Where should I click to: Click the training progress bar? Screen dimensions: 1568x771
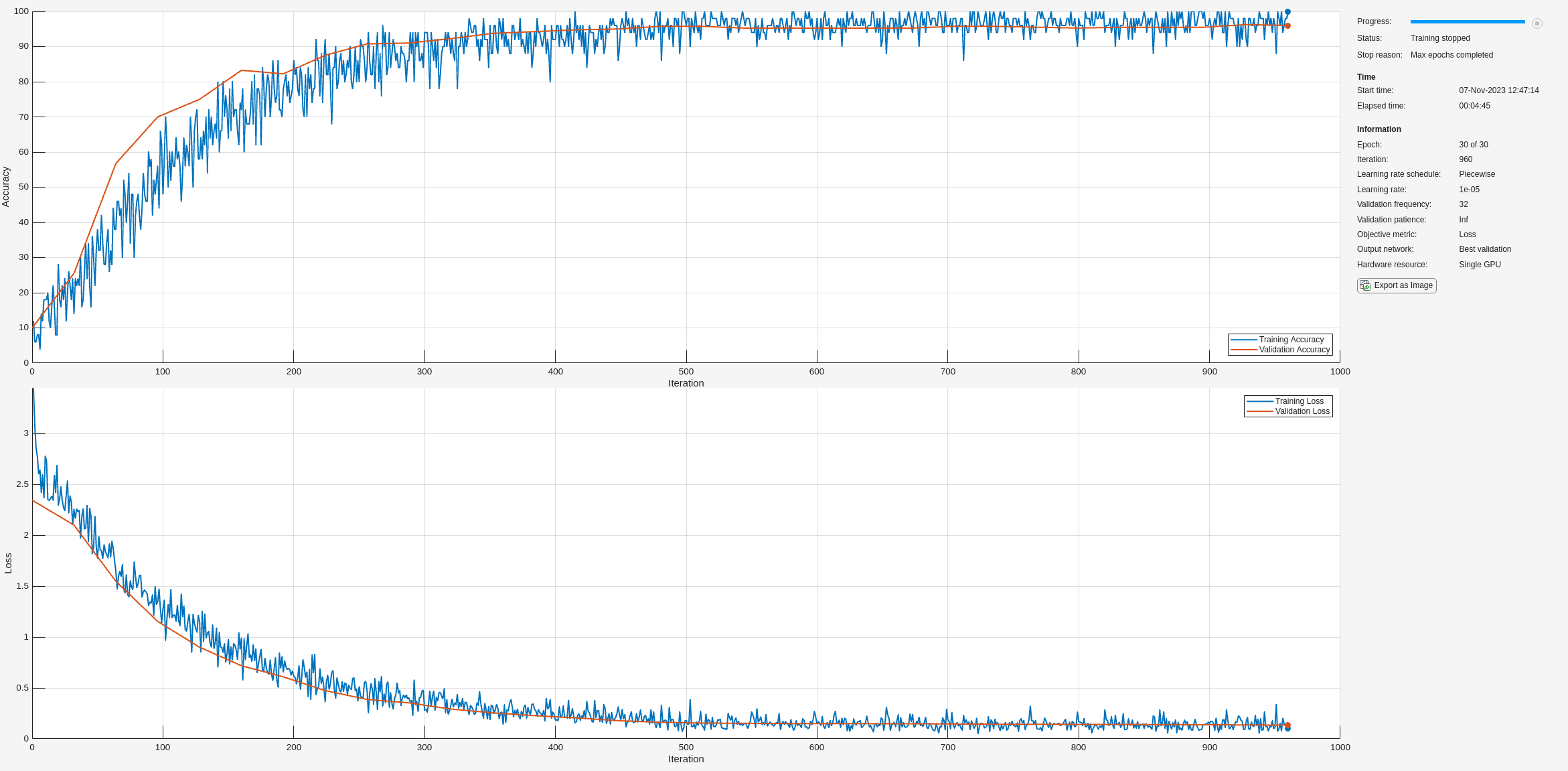point(1468,22)
